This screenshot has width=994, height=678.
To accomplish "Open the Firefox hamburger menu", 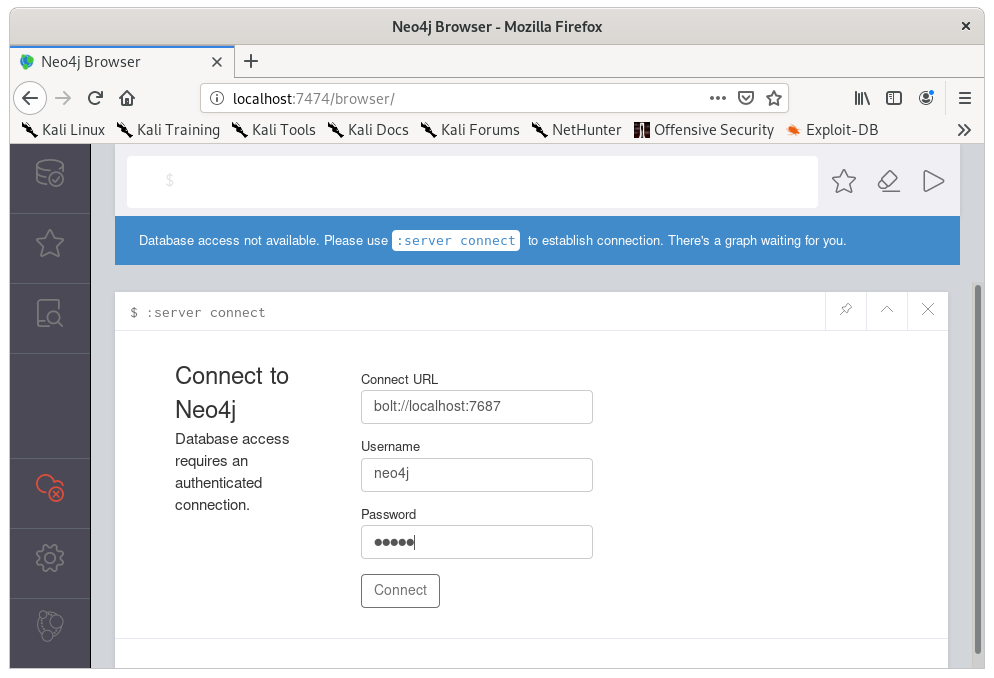I will click(965, 98).
